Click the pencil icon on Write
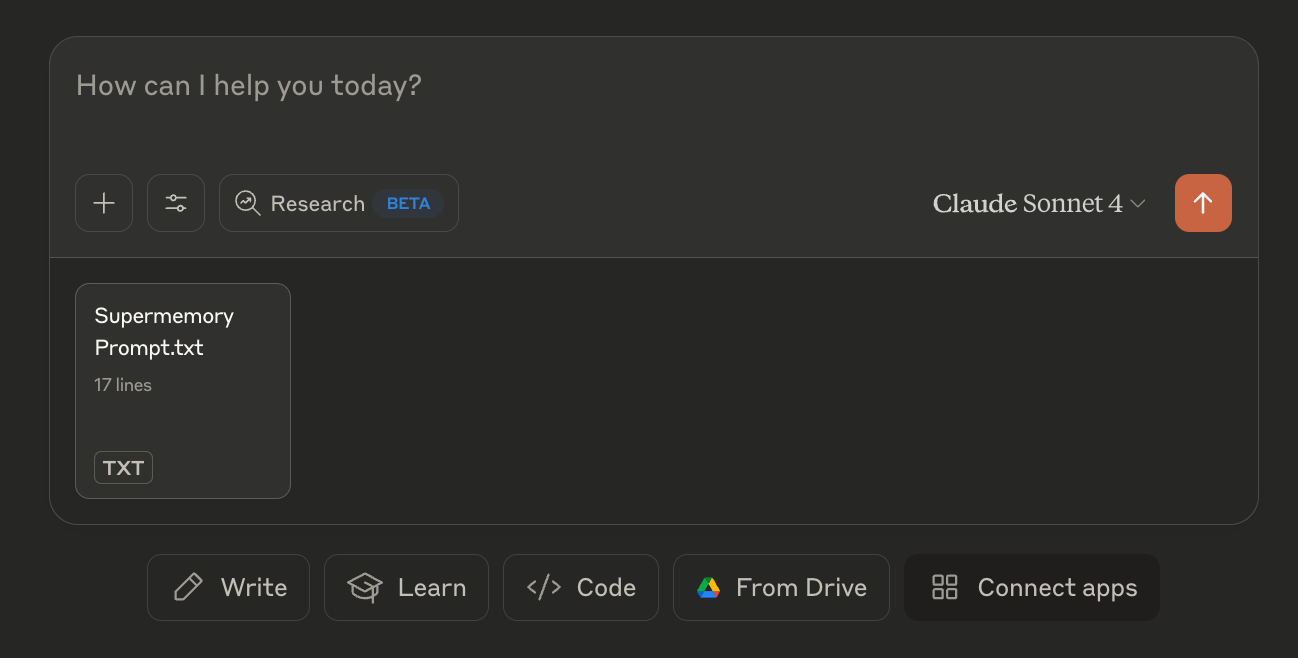 pos(188,587)
